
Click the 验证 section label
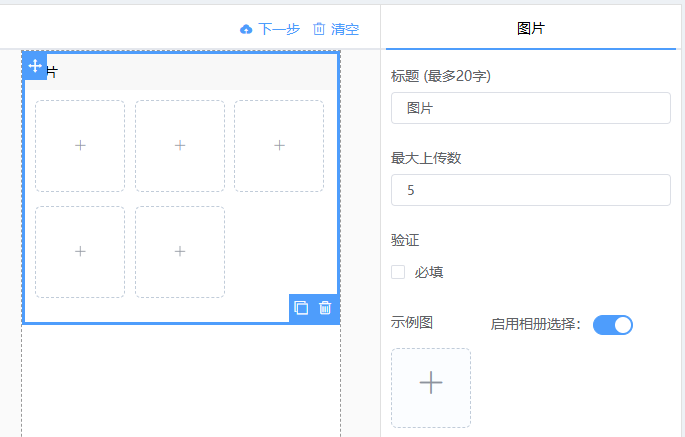point(405,240)
